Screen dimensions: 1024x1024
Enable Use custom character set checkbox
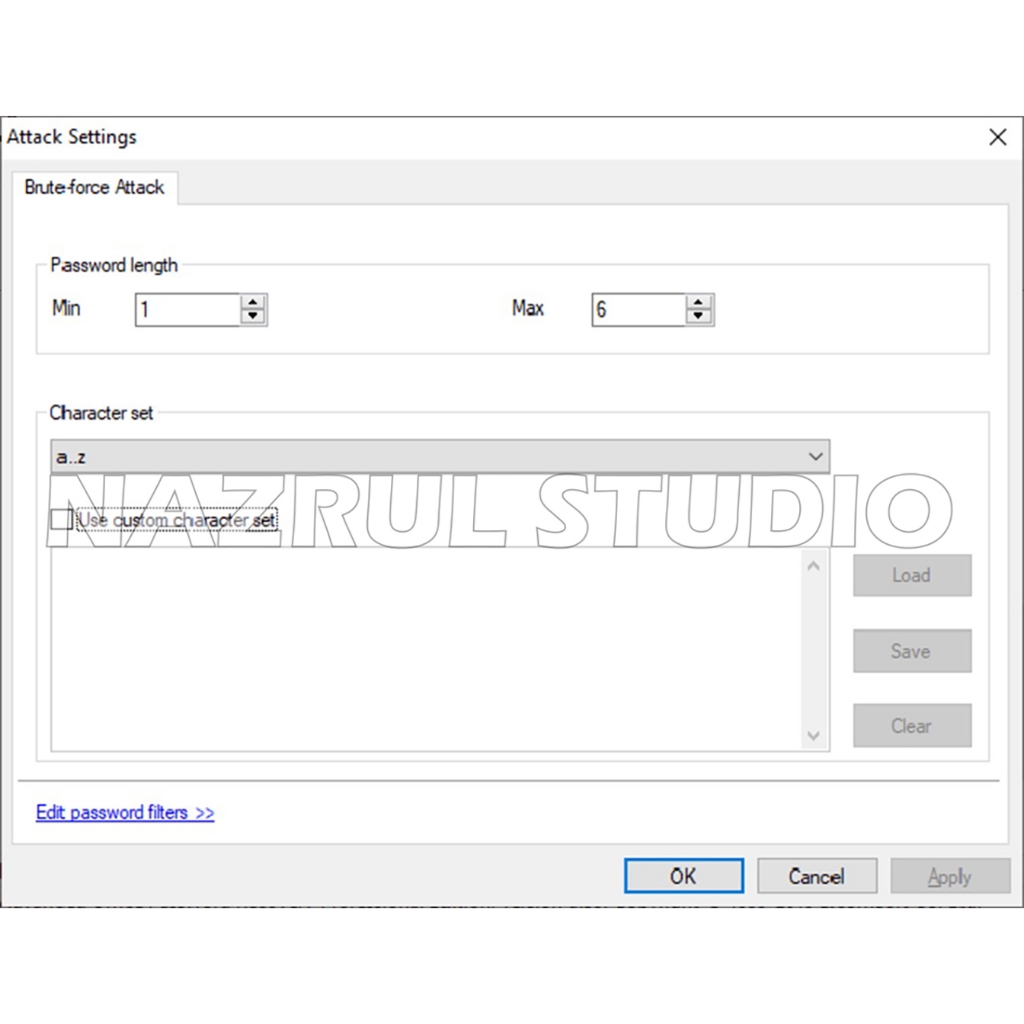(x=61, y=520)
